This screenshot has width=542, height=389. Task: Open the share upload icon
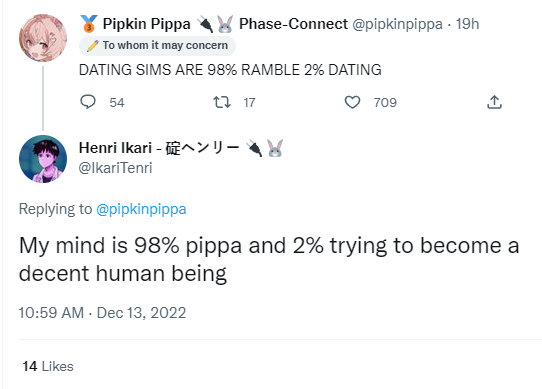pyautogui.click(x=494, y=102)
